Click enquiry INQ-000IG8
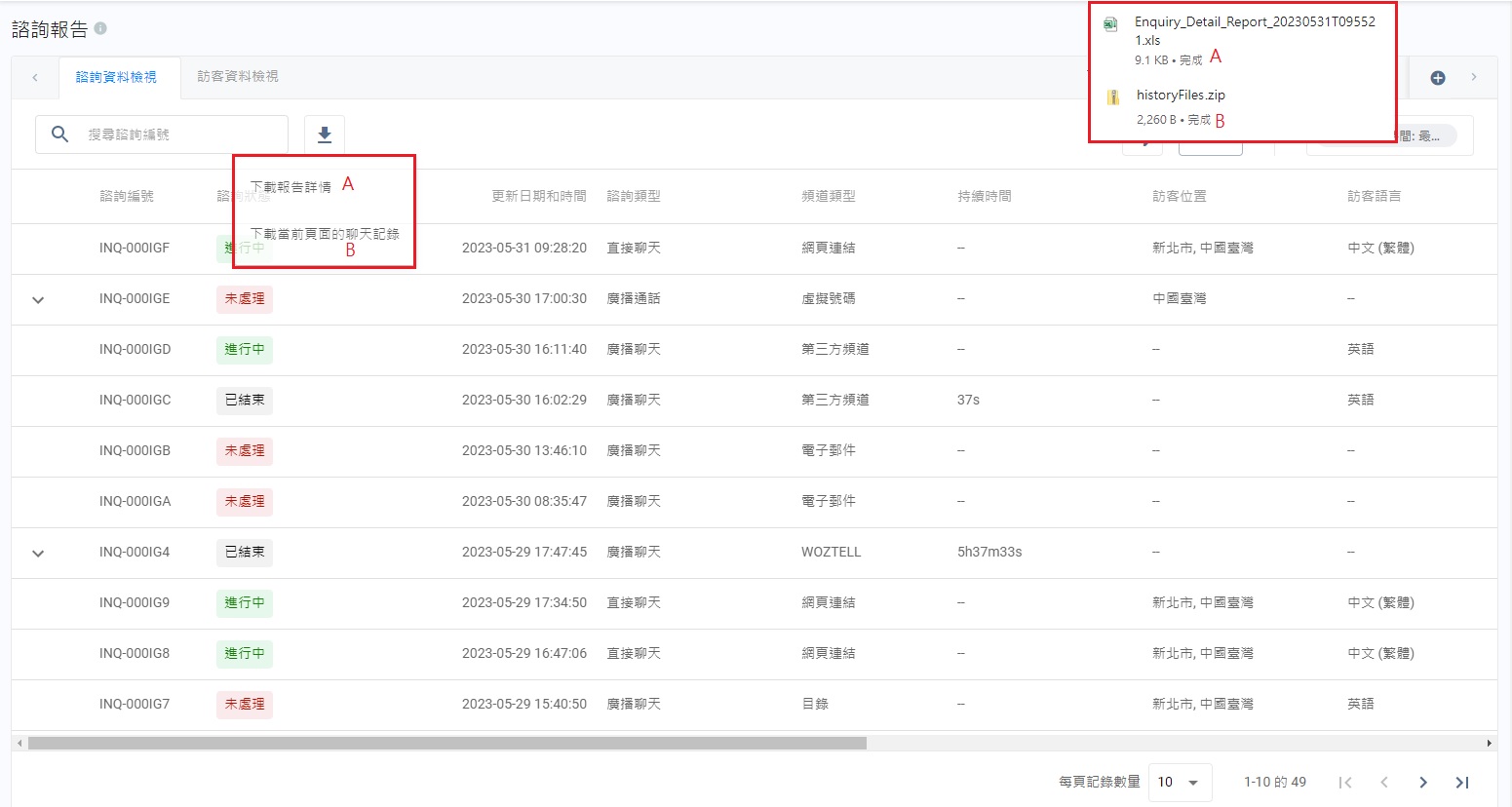The image size is (1512, 807). click(x=135, y=653)
